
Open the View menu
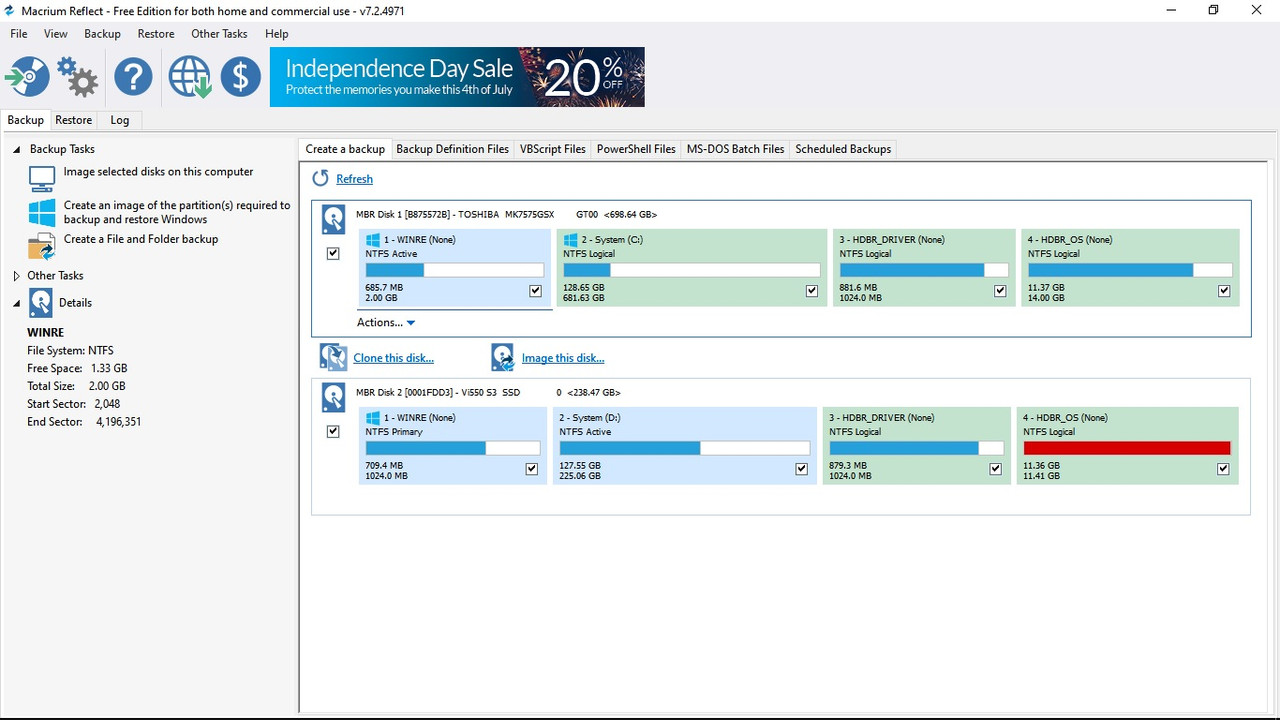(x=56, y=34)
